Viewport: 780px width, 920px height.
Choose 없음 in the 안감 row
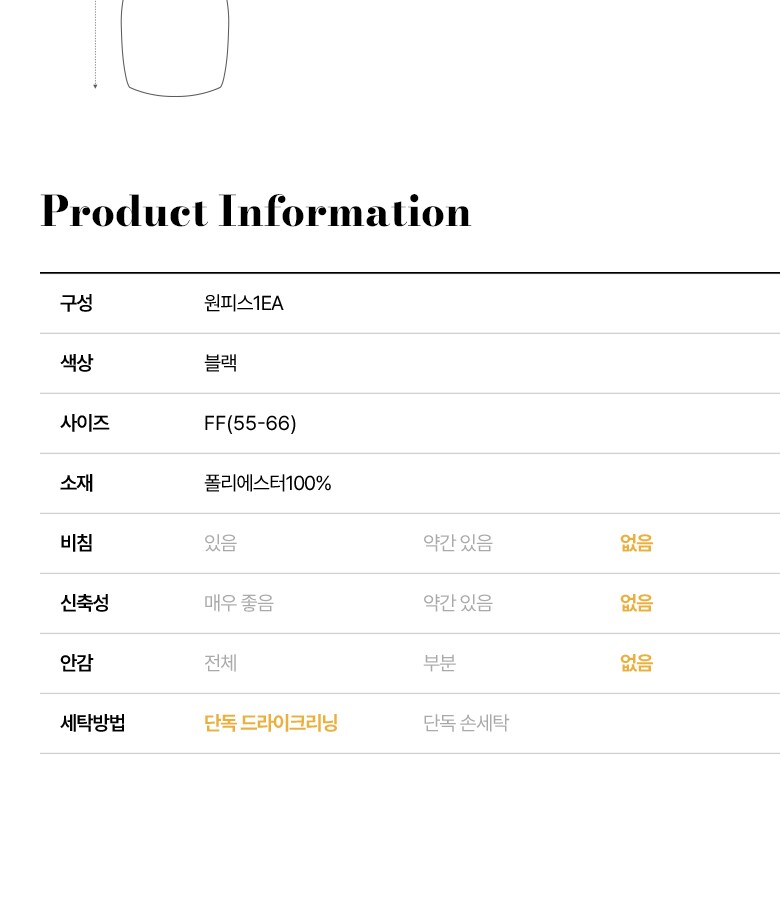tap(636, 663)
